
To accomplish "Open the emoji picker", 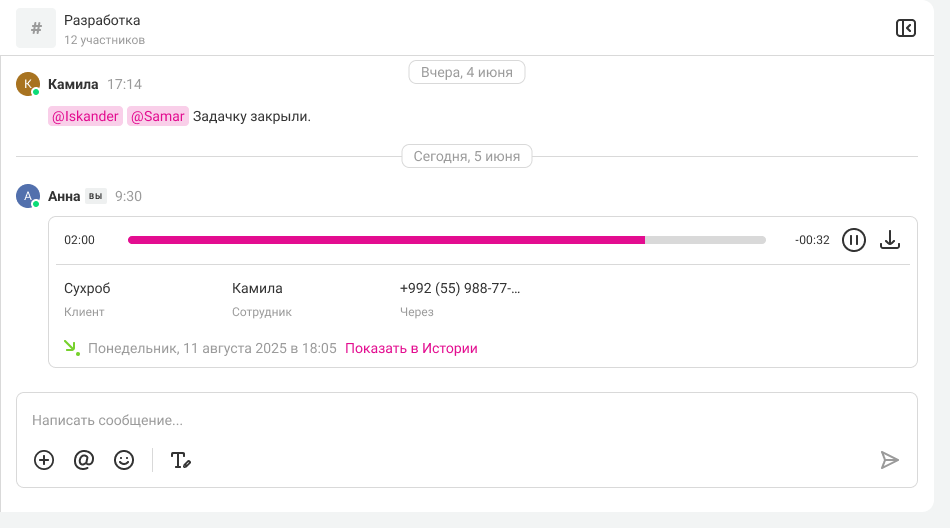I will coord(124,460).
